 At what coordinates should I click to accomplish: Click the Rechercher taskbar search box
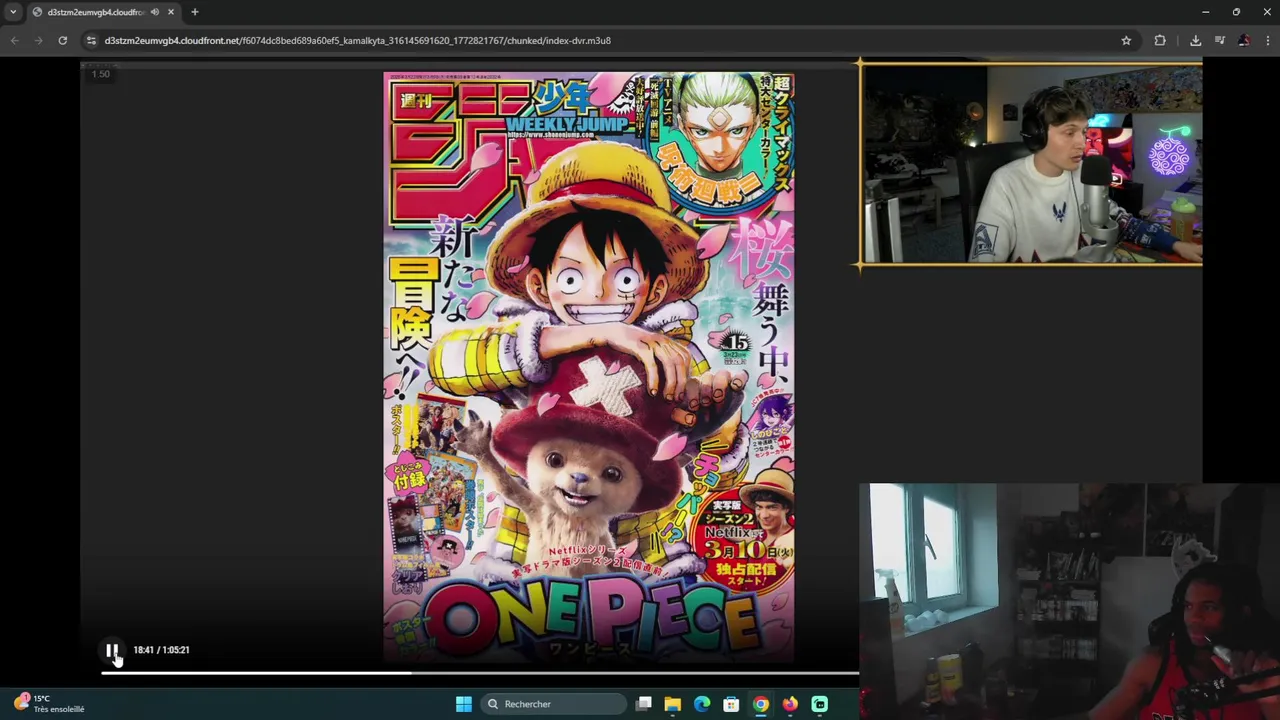(x=552, y=704)
